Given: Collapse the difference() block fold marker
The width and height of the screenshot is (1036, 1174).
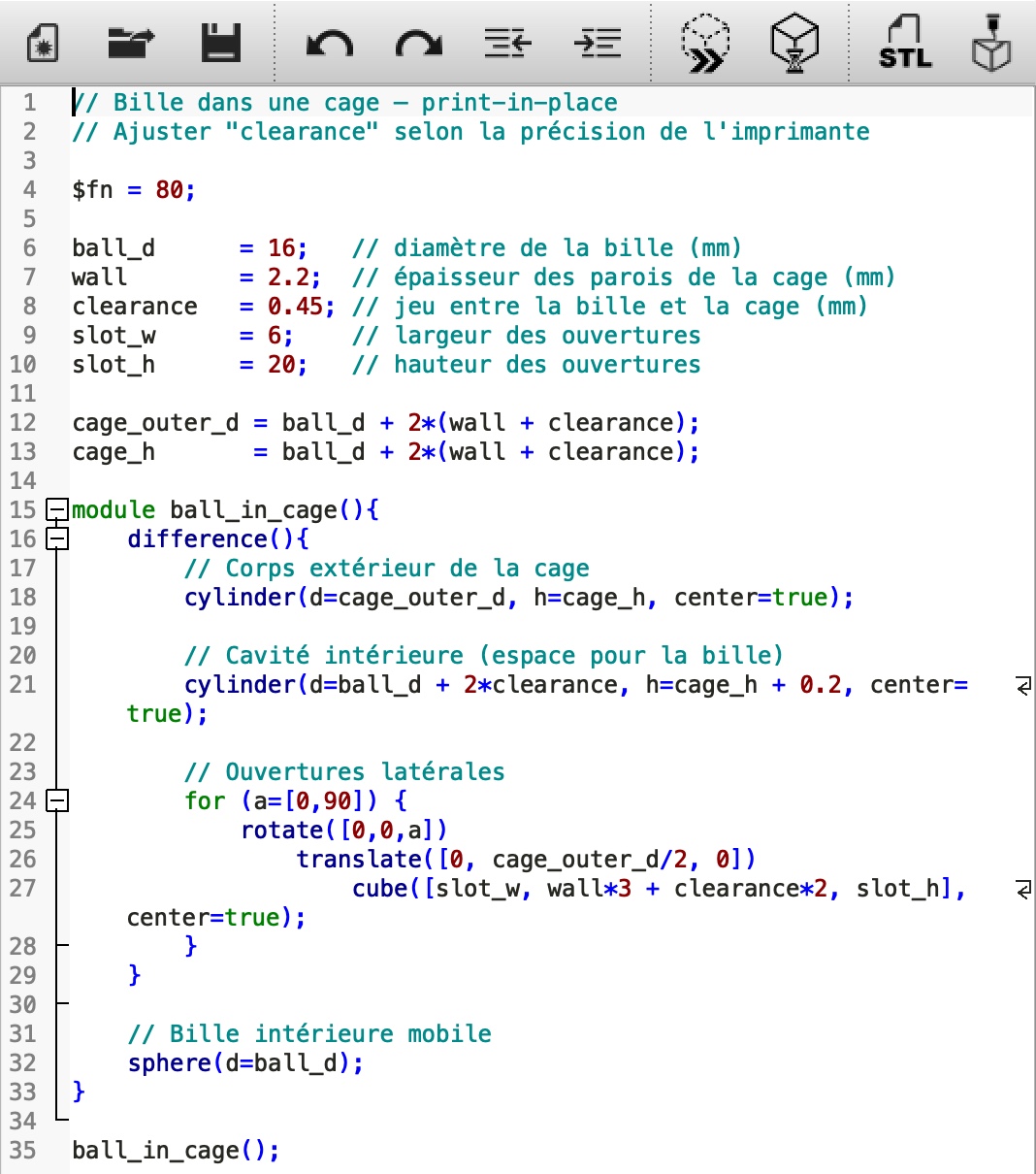Looking at the screenshot, I should (57, 538).
